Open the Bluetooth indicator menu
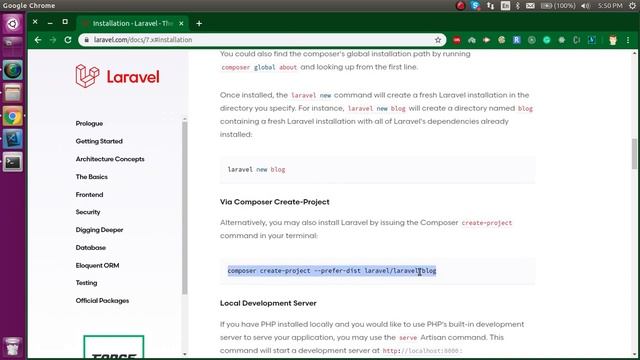Image resolution: width=640 pixels, height=360 pixels. (x=518, y=6)
